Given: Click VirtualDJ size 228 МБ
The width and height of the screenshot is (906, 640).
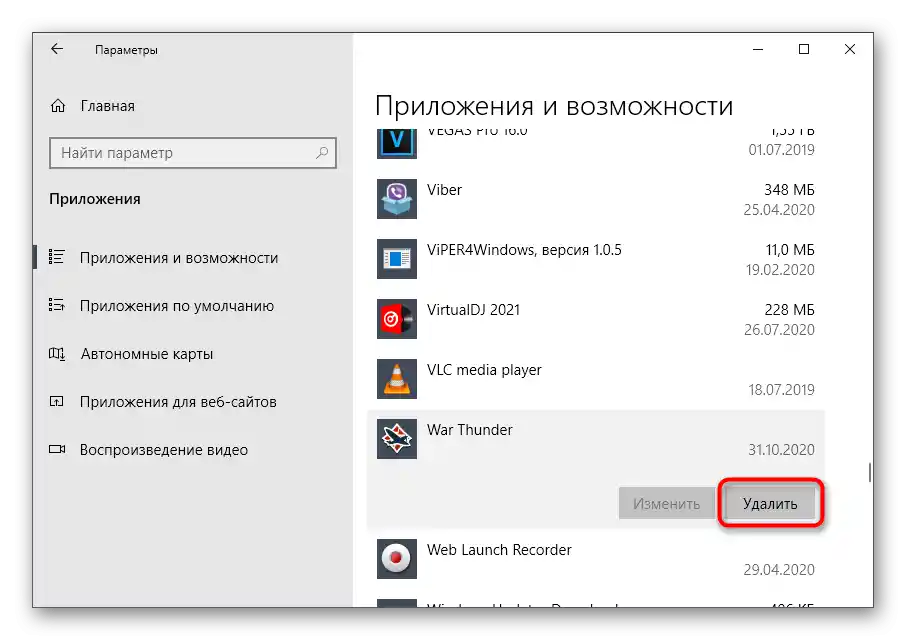Looking at the screenshot, I should click(789, 310).
